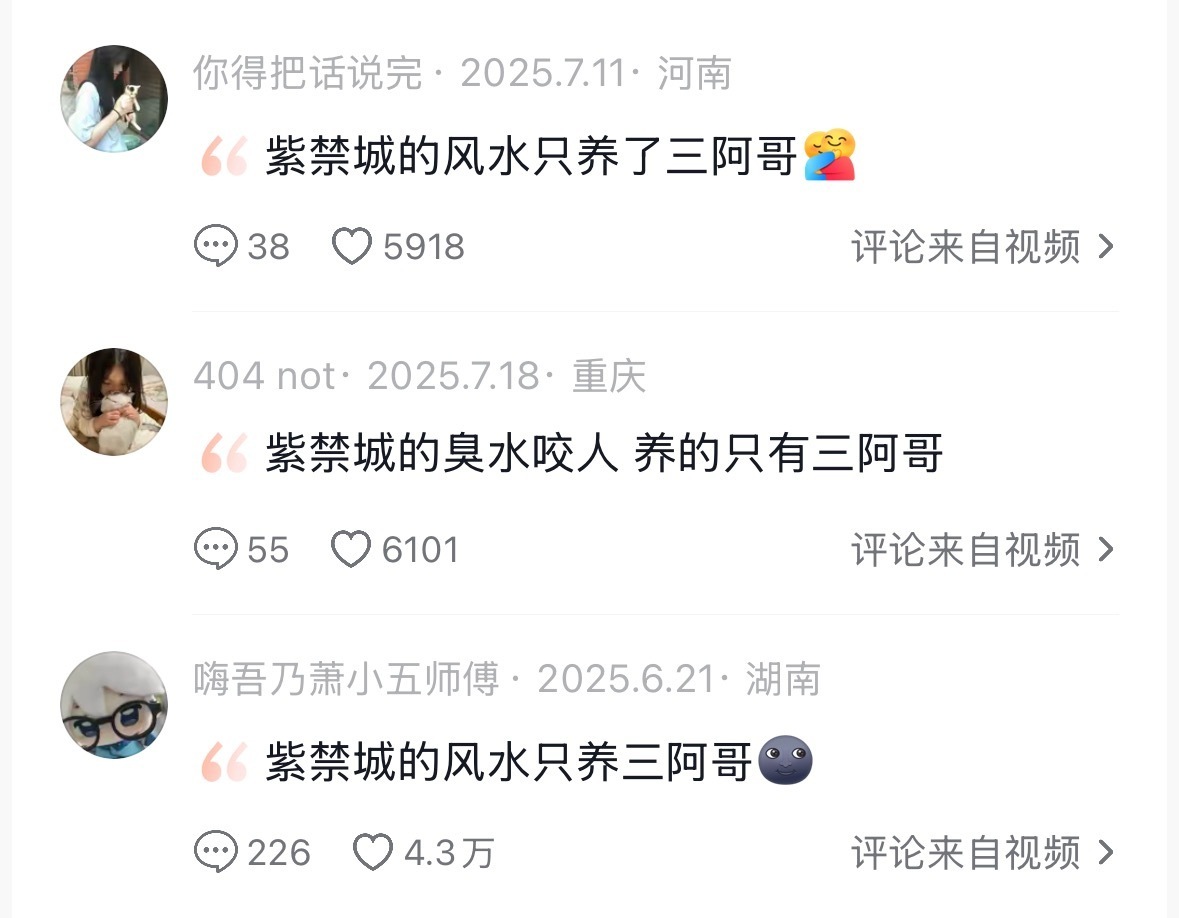
Task: Open the chevron beside the second 评论来自视频
Action: [1105, 550]
